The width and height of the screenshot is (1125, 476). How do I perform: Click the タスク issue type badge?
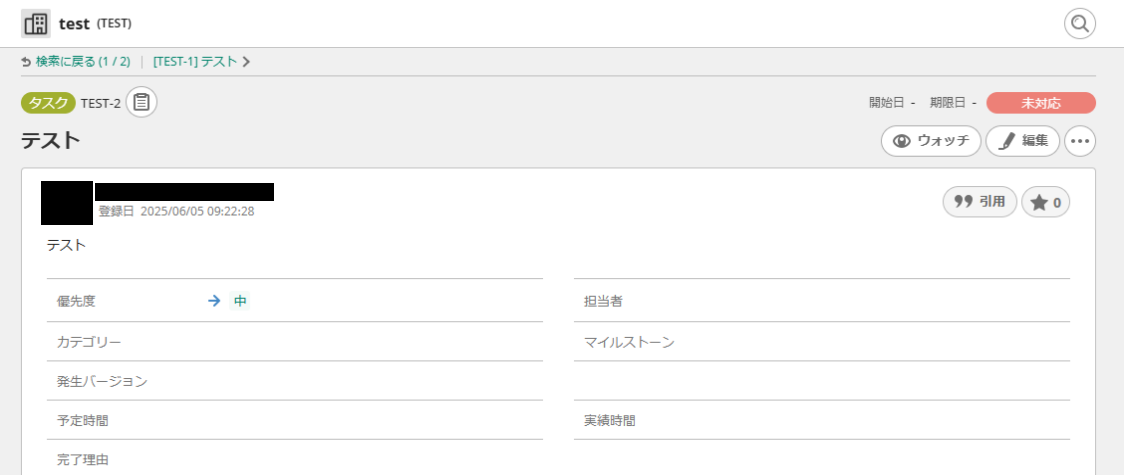click(x=48, y=103)
